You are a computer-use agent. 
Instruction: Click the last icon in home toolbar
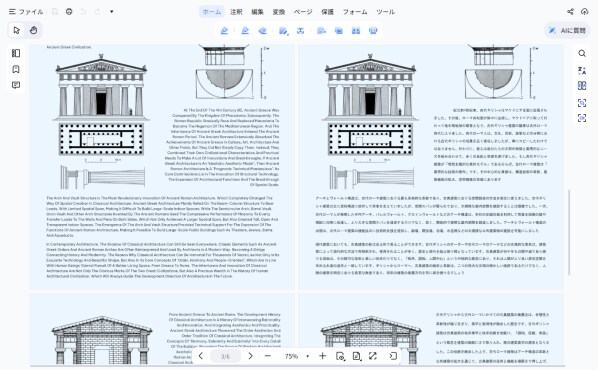click(x=373, y=31)
